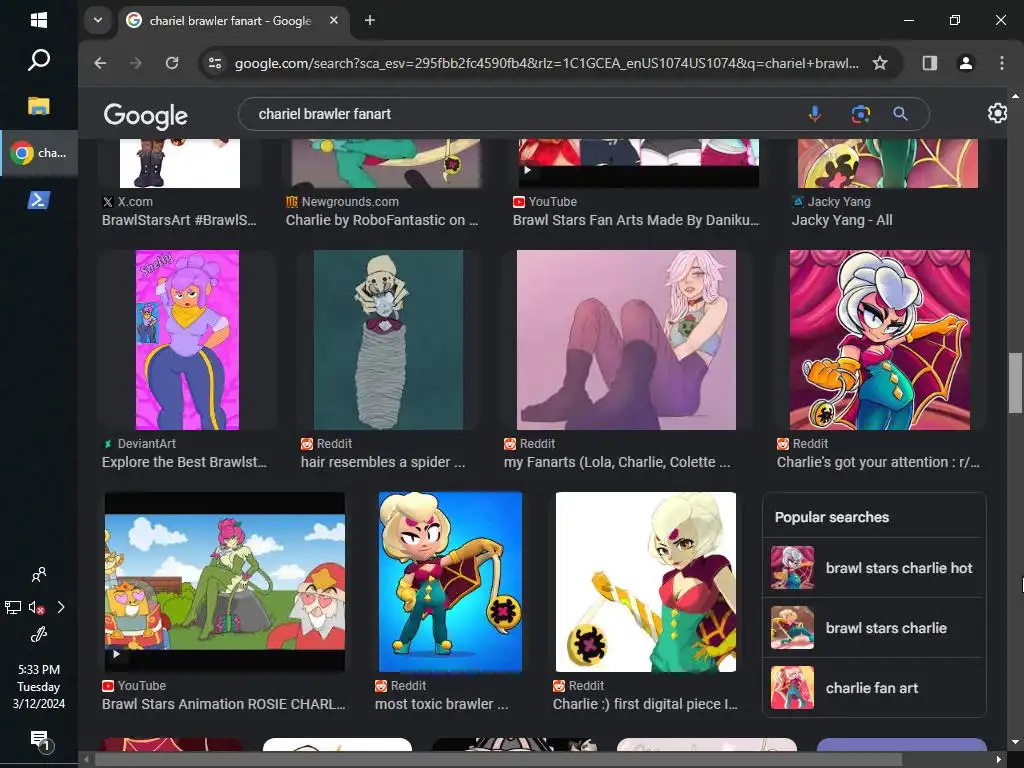1024x768 pixels.
Task: Open Charlie's got your attention link
Action: (x=878, y=462)
